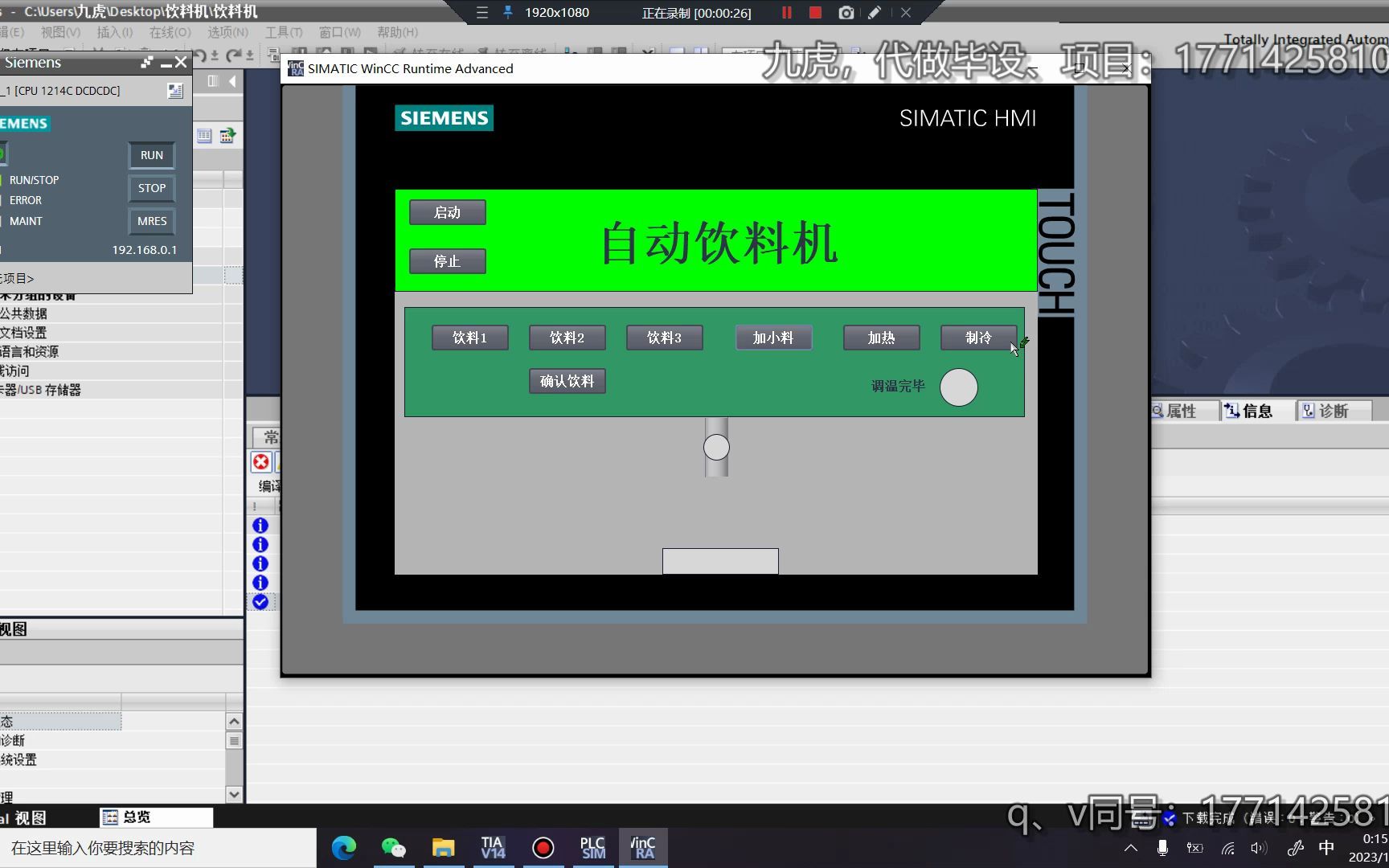
Task: Show hidden system tray icons
Action: (x=1131, y=848)
